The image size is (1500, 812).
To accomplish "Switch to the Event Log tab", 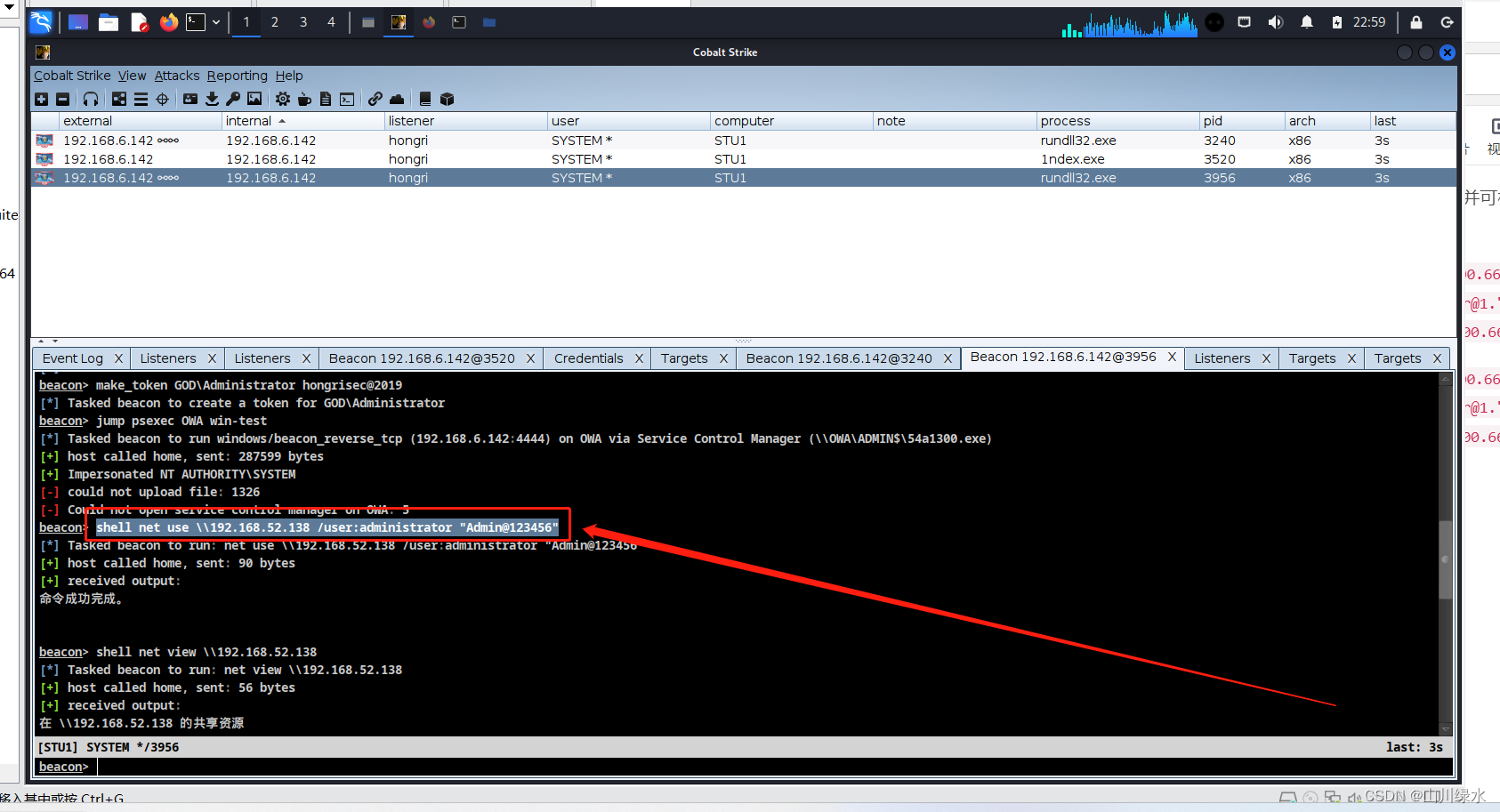I will (73, 358).
